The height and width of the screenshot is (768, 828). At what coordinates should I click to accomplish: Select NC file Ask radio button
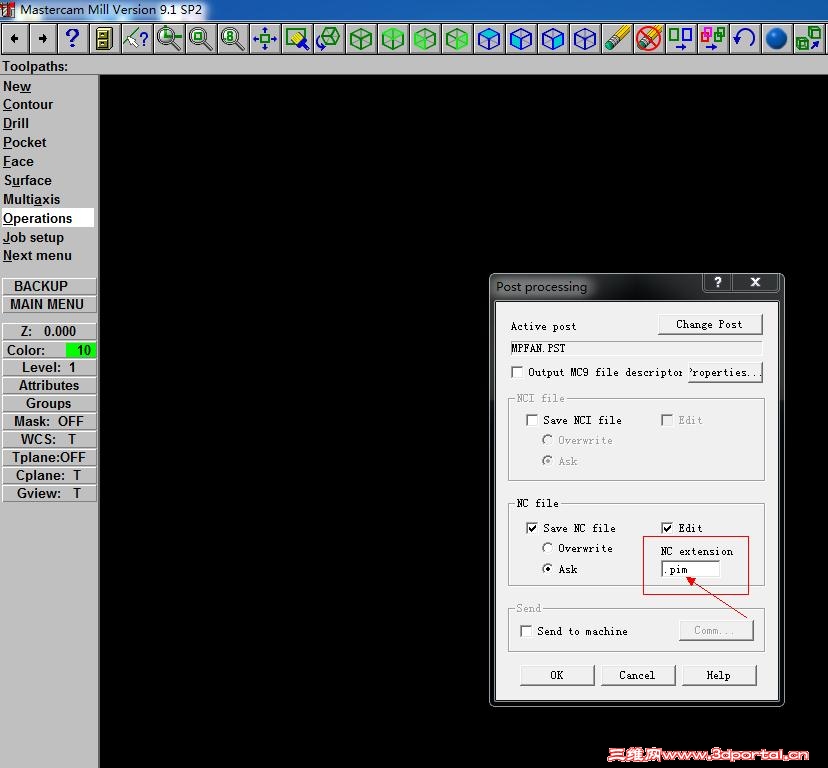pos(548,568)
